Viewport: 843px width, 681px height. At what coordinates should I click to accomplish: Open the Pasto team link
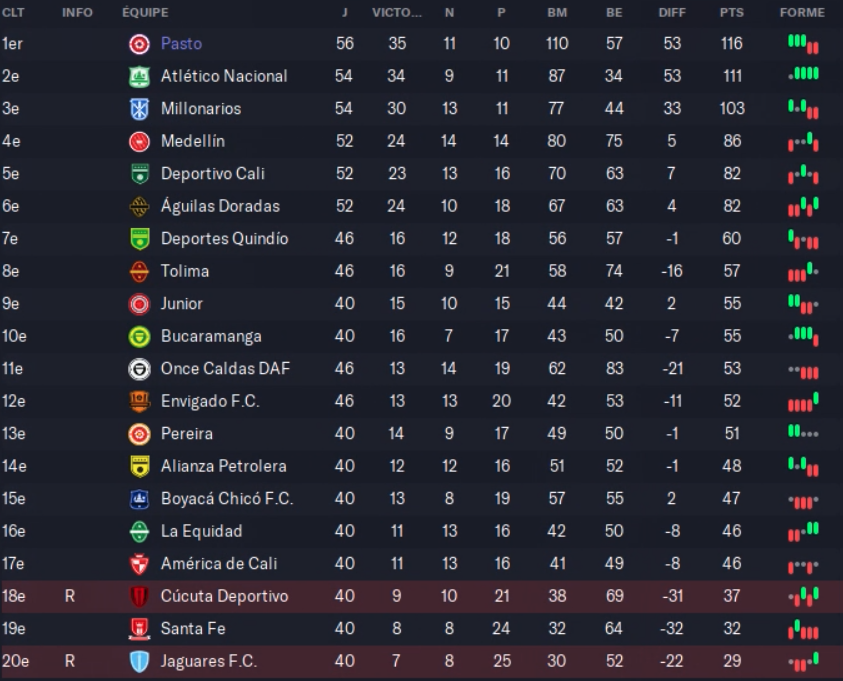pos(181,44)
